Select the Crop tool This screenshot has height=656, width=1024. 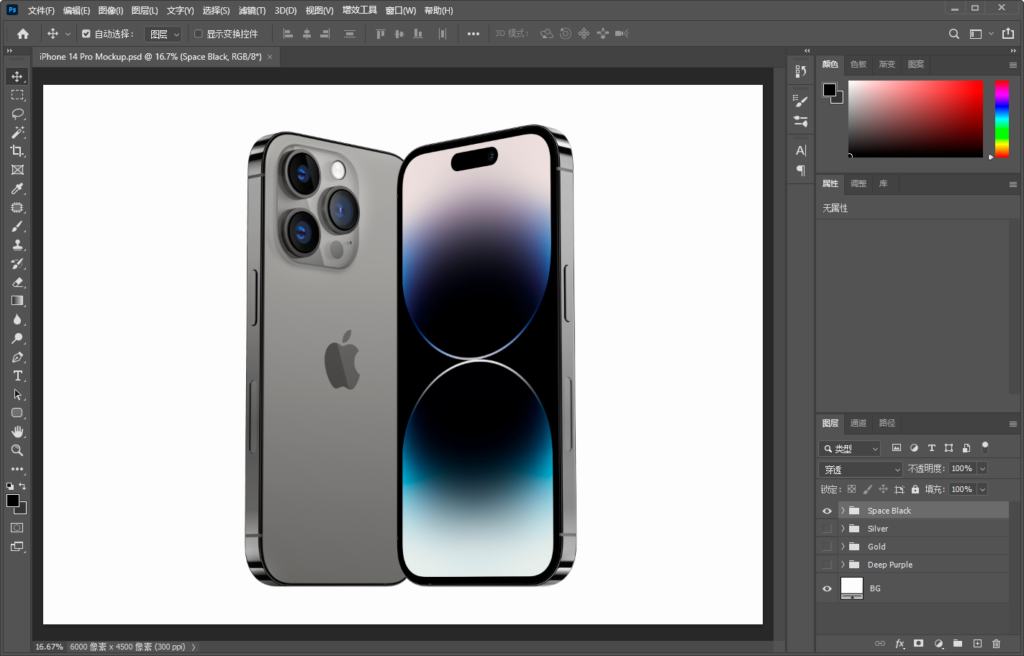[x=17, y=151]
